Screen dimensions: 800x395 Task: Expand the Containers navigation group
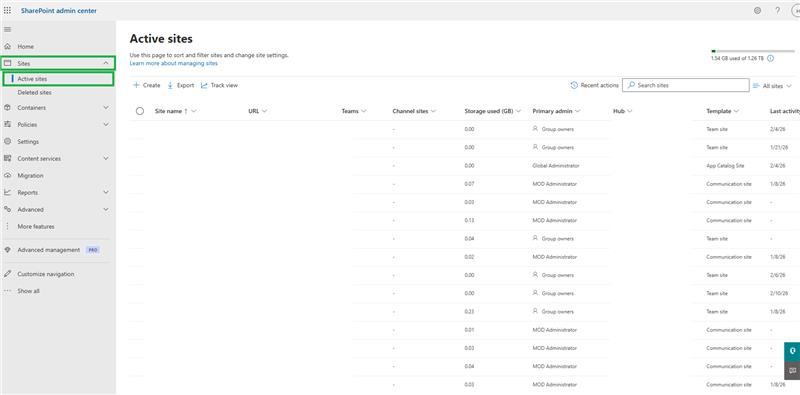(x=106, y=108)
